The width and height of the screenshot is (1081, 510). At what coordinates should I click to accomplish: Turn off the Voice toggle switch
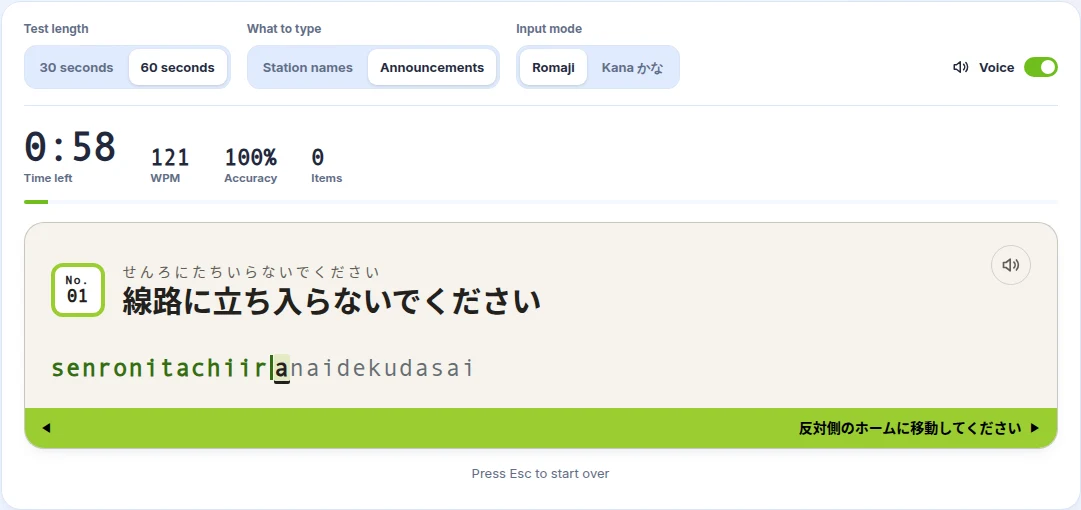[1040, 68]
